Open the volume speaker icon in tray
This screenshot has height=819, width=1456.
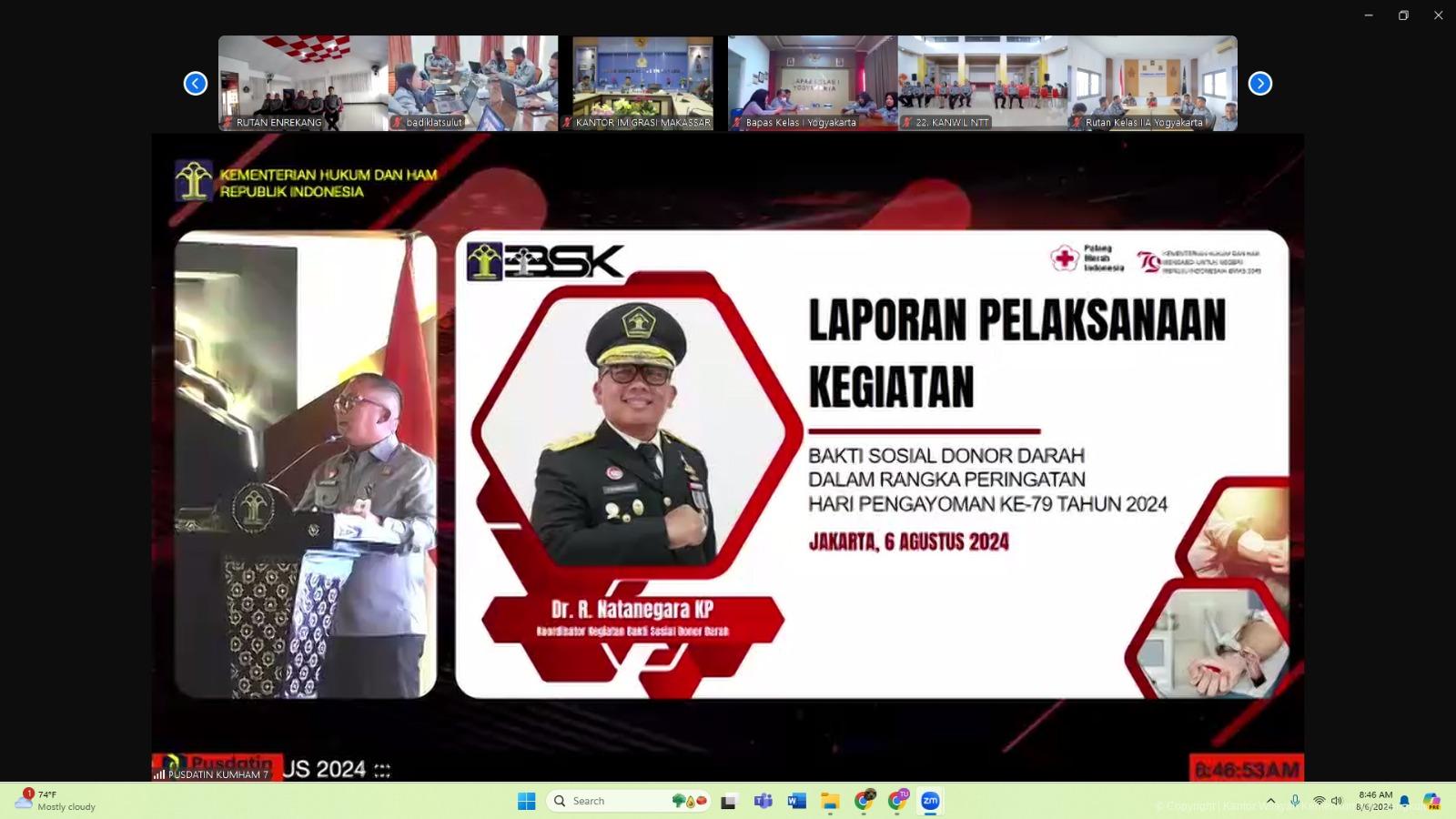(x=1337, y=801)
